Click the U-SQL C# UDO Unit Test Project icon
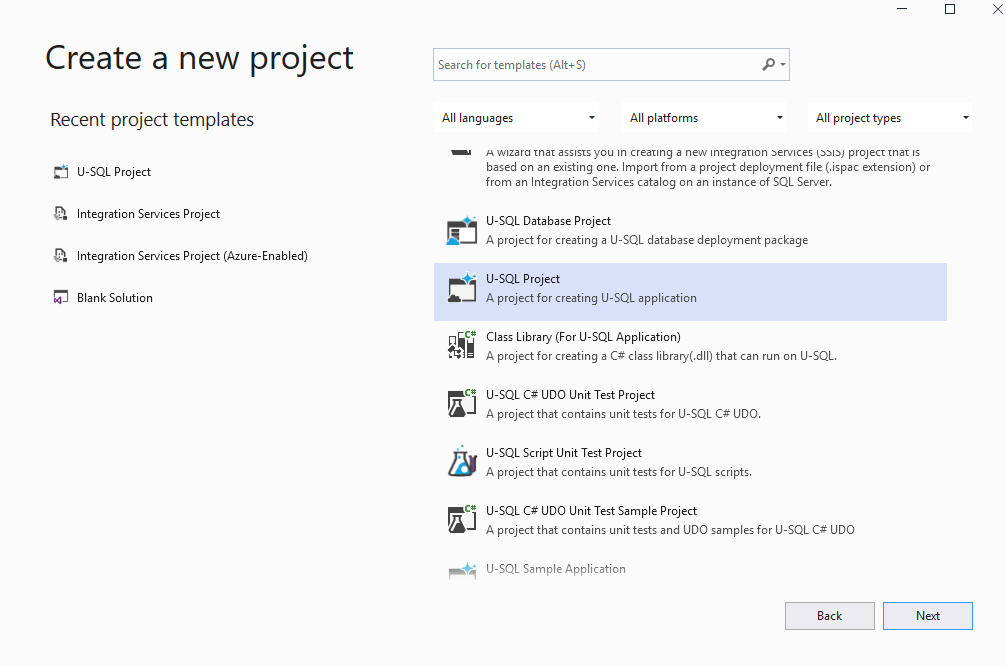Screen dimensions: 1006x666 click(462, 404)
